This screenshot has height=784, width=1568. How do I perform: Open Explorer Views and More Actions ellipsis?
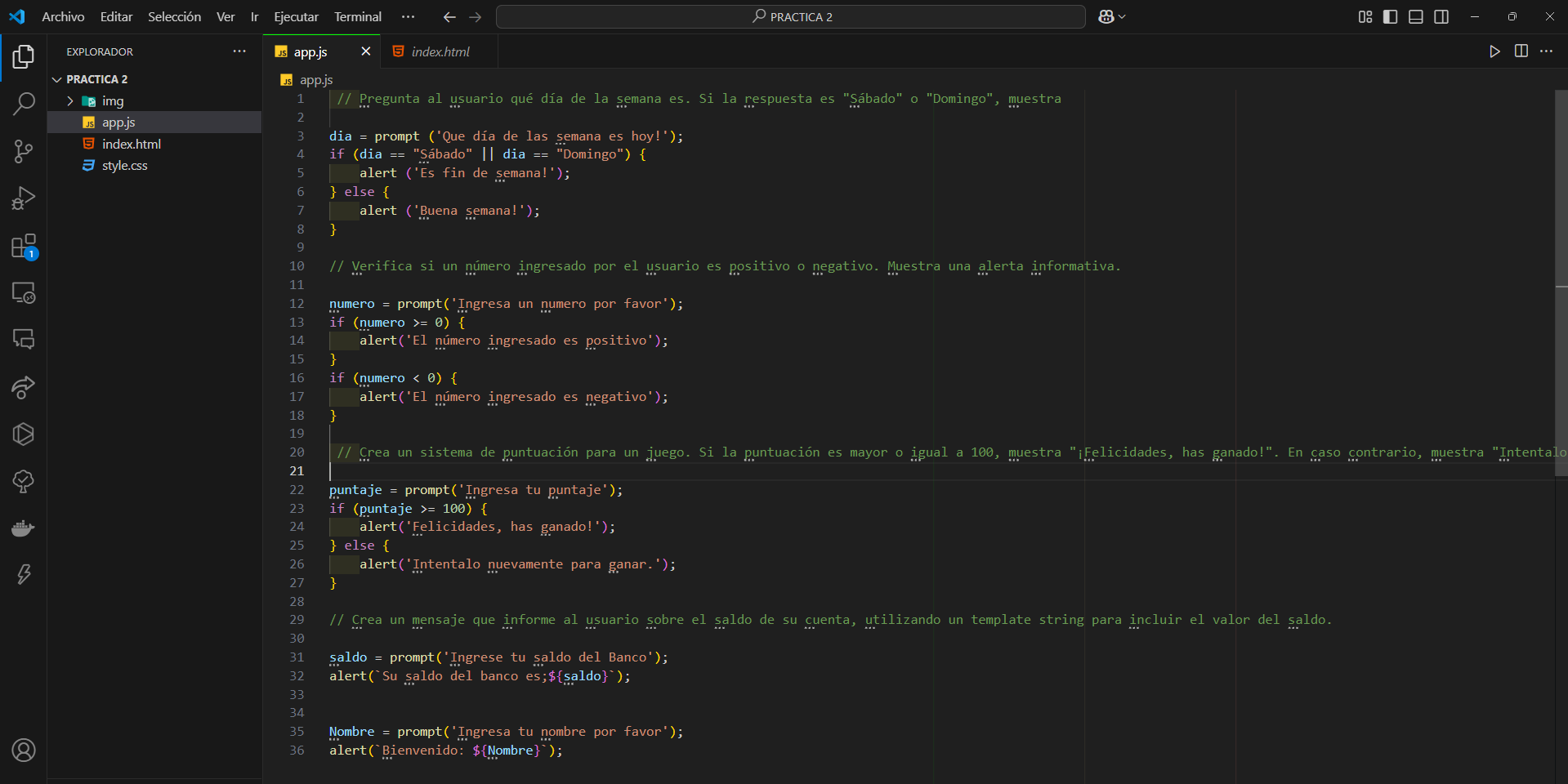239,51
